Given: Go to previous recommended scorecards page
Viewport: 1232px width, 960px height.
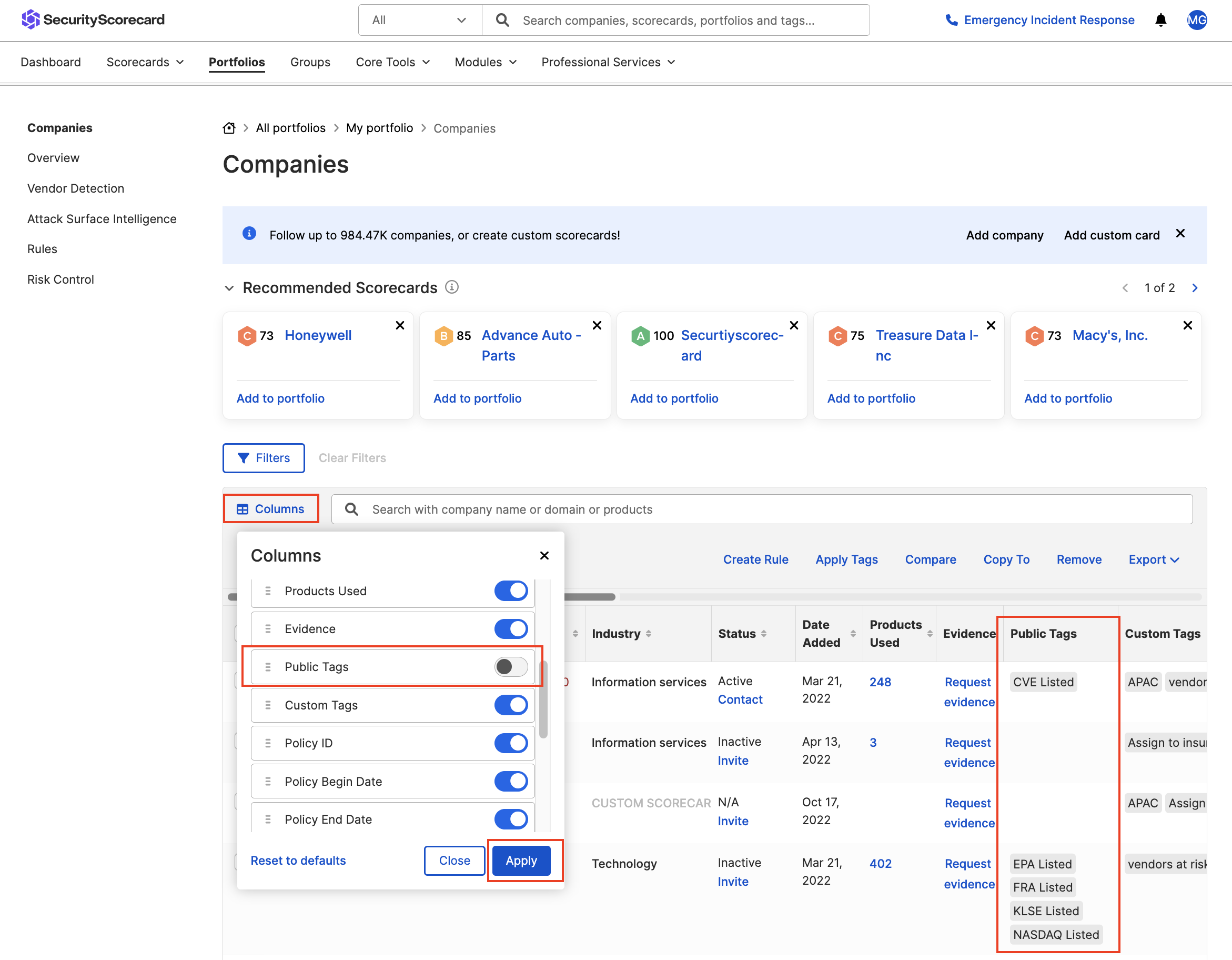Looking at the screenshot, I should coord(1125,288).
